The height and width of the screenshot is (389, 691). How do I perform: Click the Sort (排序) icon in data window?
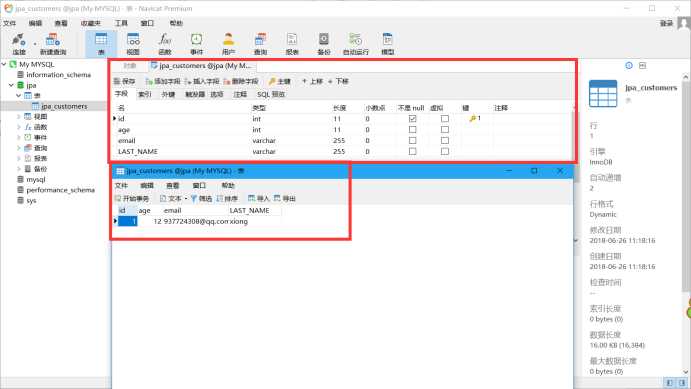click(227, 199)
